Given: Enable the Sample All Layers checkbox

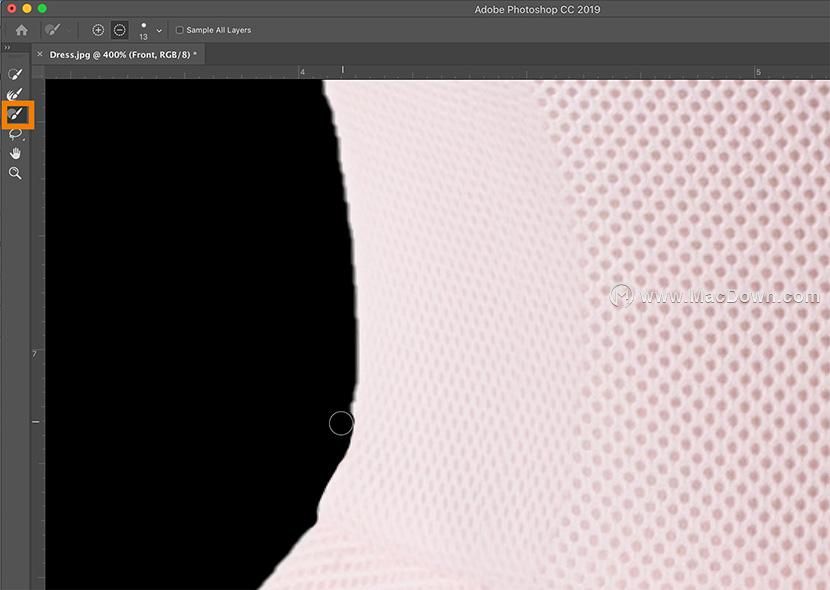Looking at the screenshot, I should pyautogui.click(x=179, y=30).
